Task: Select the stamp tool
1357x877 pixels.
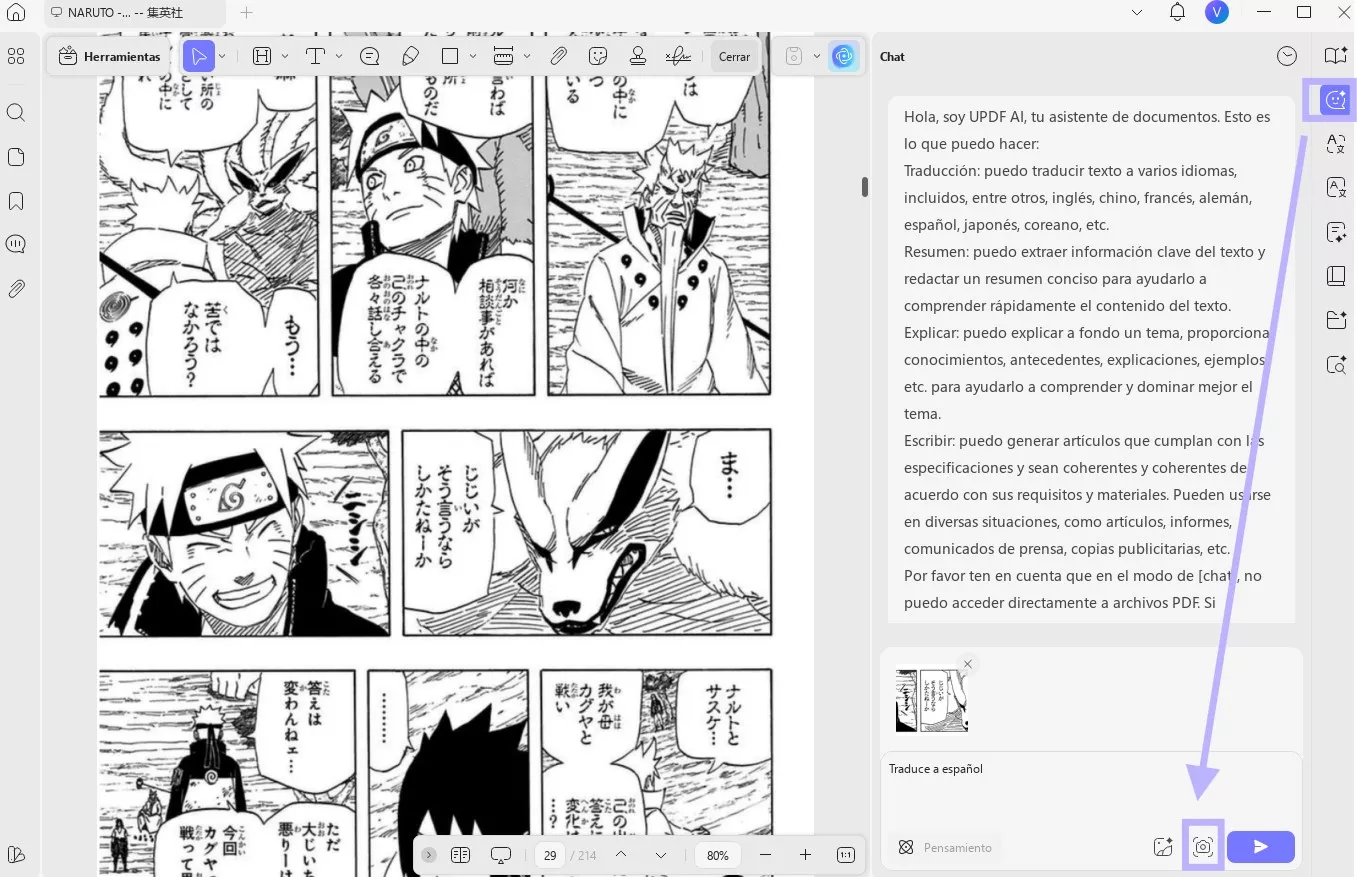Action: 638,56
